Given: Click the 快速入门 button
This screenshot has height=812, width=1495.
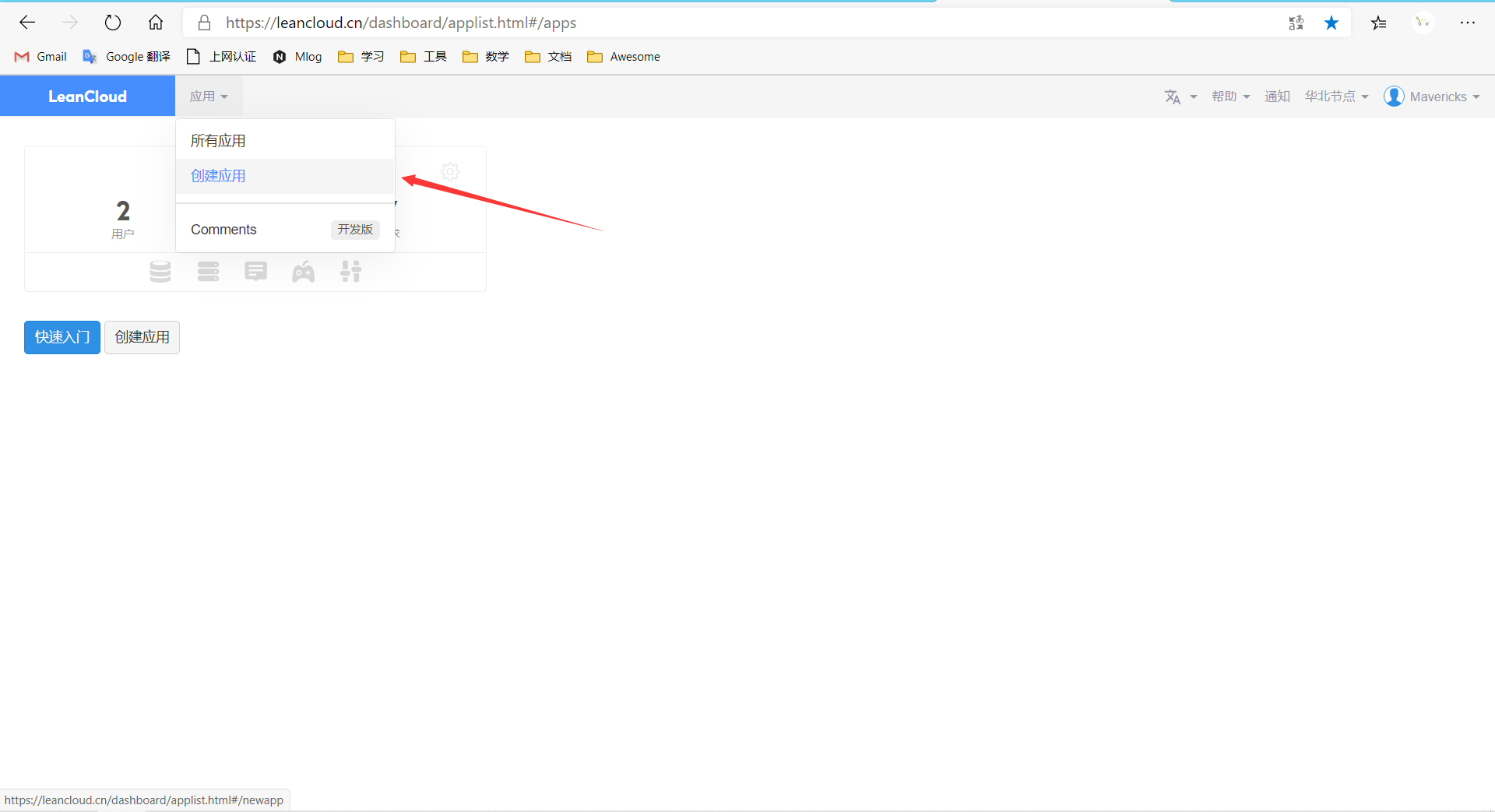Looking at the screenshot, I should [x=62, y=337].
